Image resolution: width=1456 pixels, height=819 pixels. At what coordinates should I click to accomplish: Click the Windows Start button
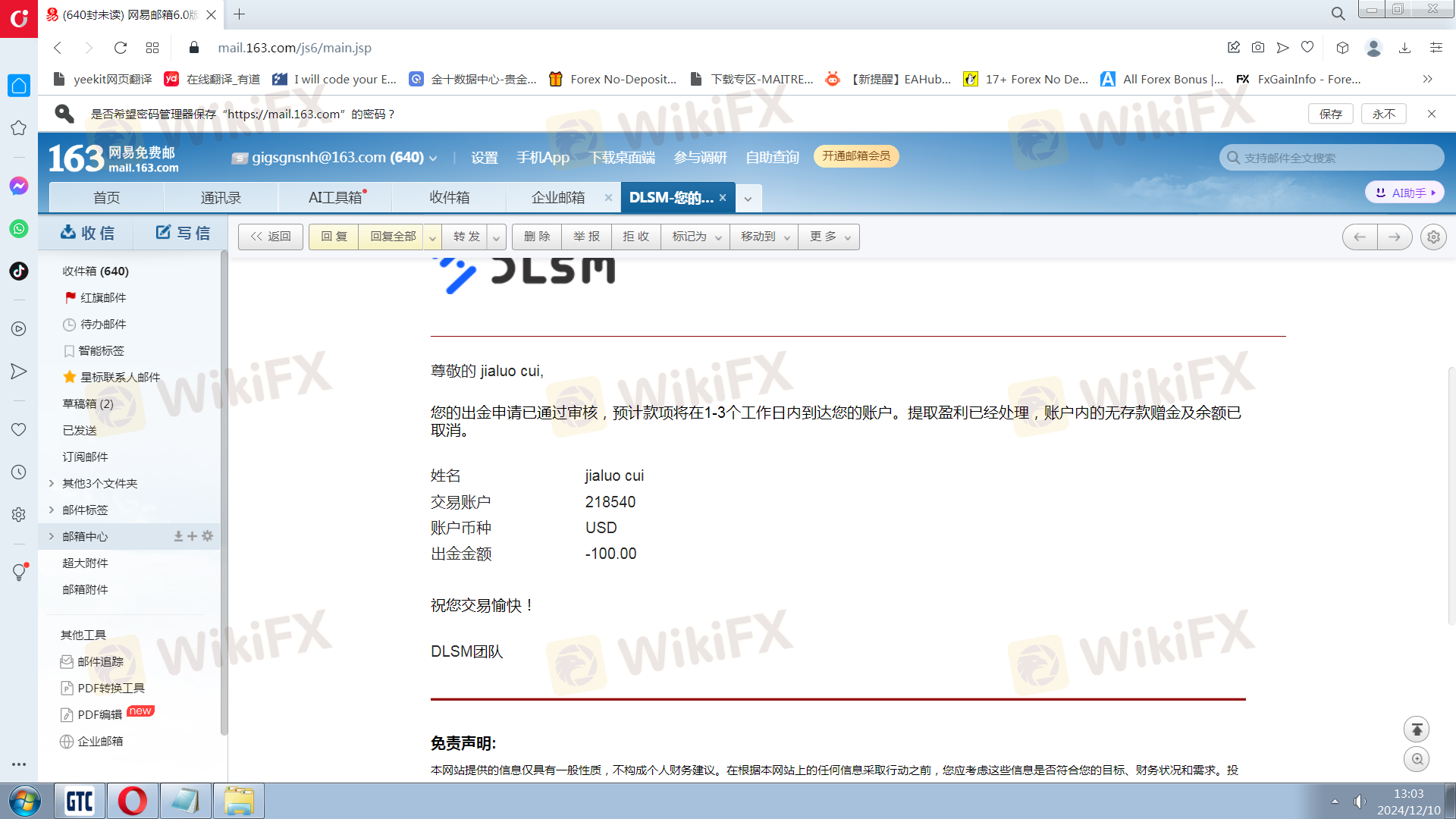[25, 801]
